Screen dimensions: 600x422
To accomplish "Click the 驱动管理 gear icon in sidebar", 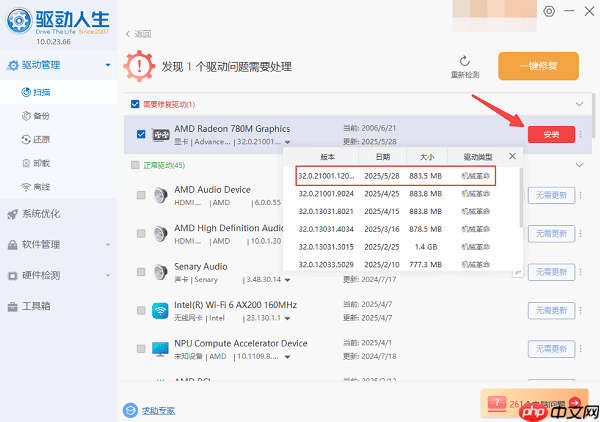I will tap(13, 65).
